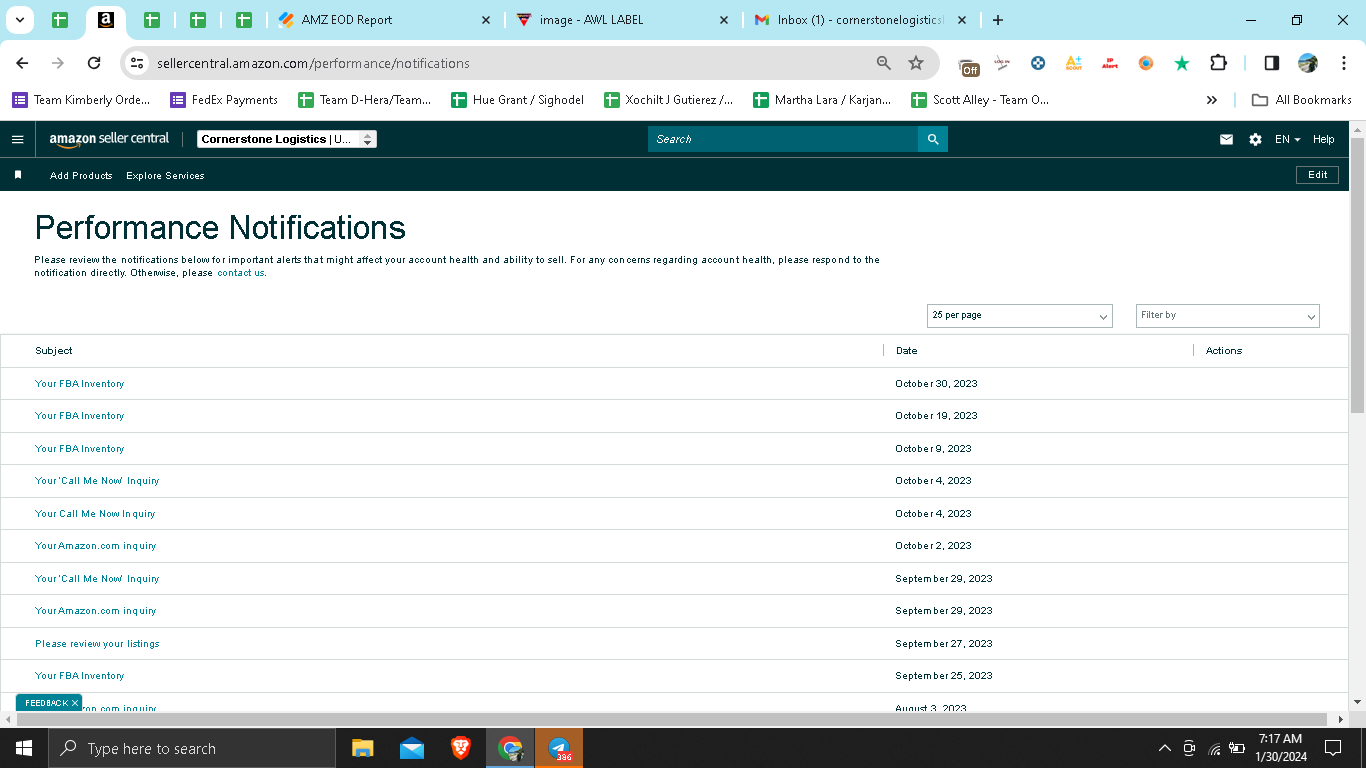
Task: Open the buyer messages envelope icon
Action: [x=1226, y=139]
